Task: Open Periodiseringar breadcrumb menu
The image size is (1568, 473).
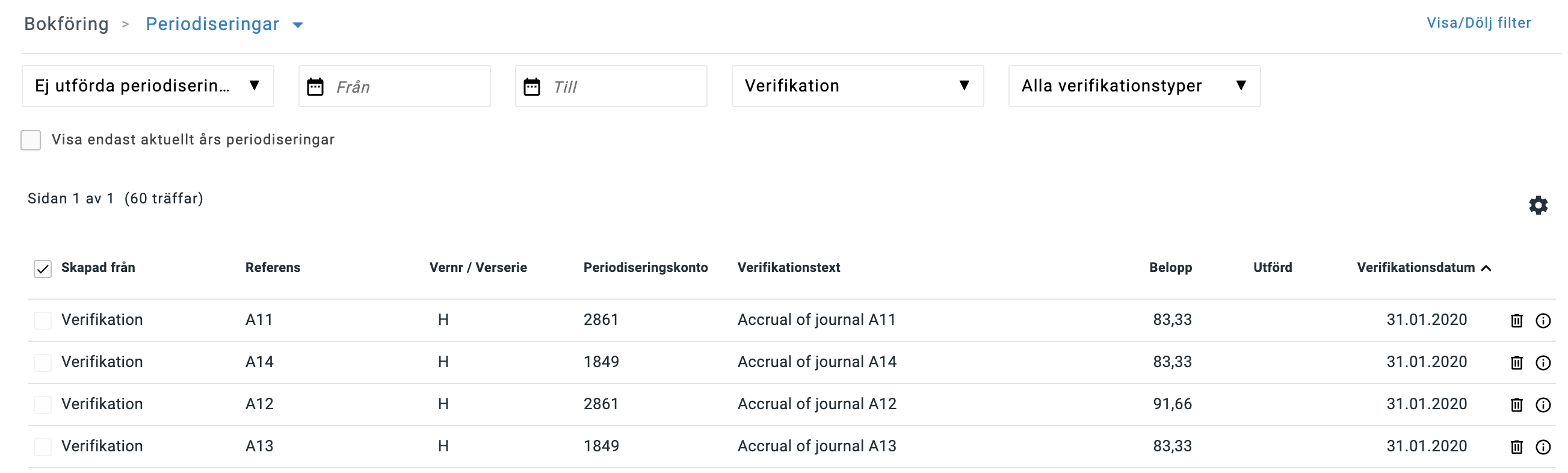Action: (298, 25)
